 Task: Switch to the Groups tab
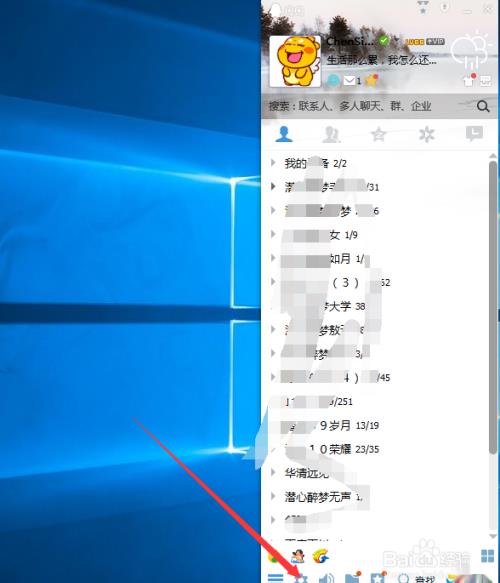331,134
